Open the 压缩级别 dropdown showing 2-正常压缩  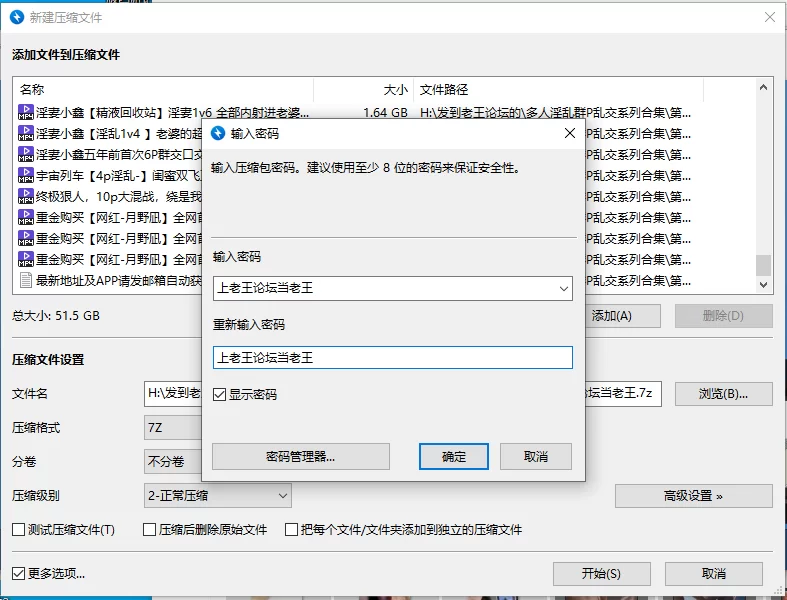click(217, 496)
